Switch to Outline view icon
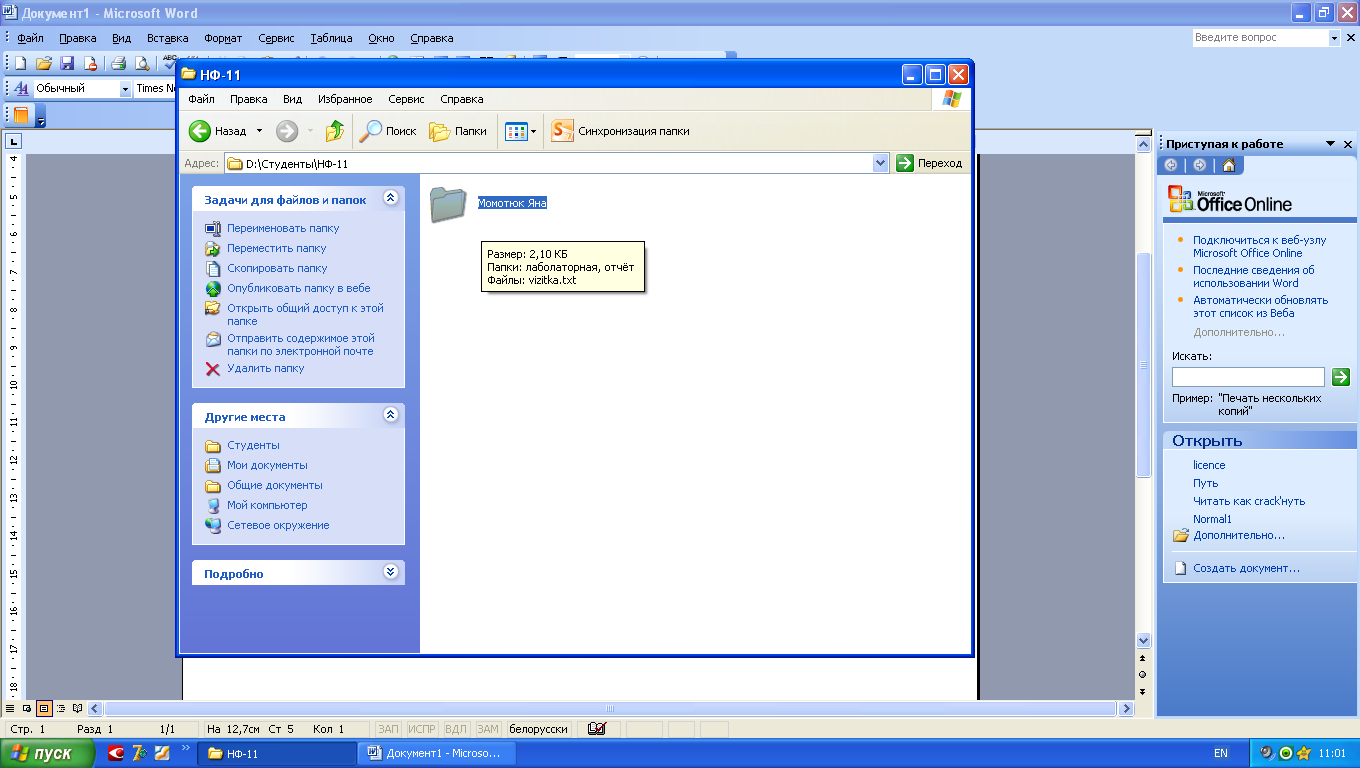1360x768 pixels. pyautogui.click(x=61, y=708)
